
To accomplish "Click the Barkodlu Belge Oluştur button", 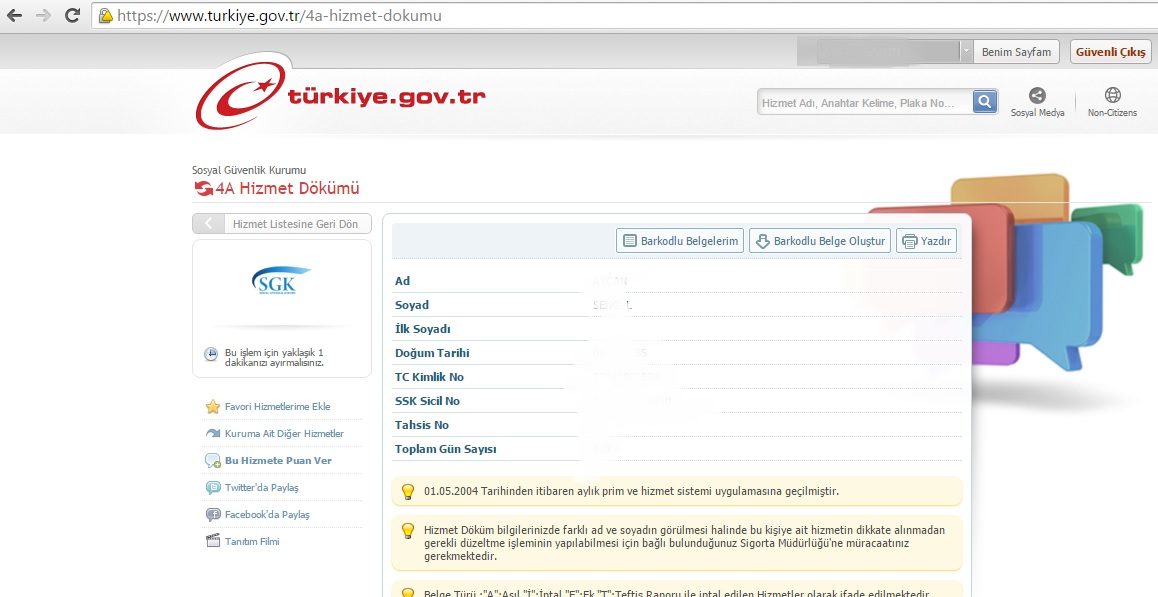I will click(819, 240).
